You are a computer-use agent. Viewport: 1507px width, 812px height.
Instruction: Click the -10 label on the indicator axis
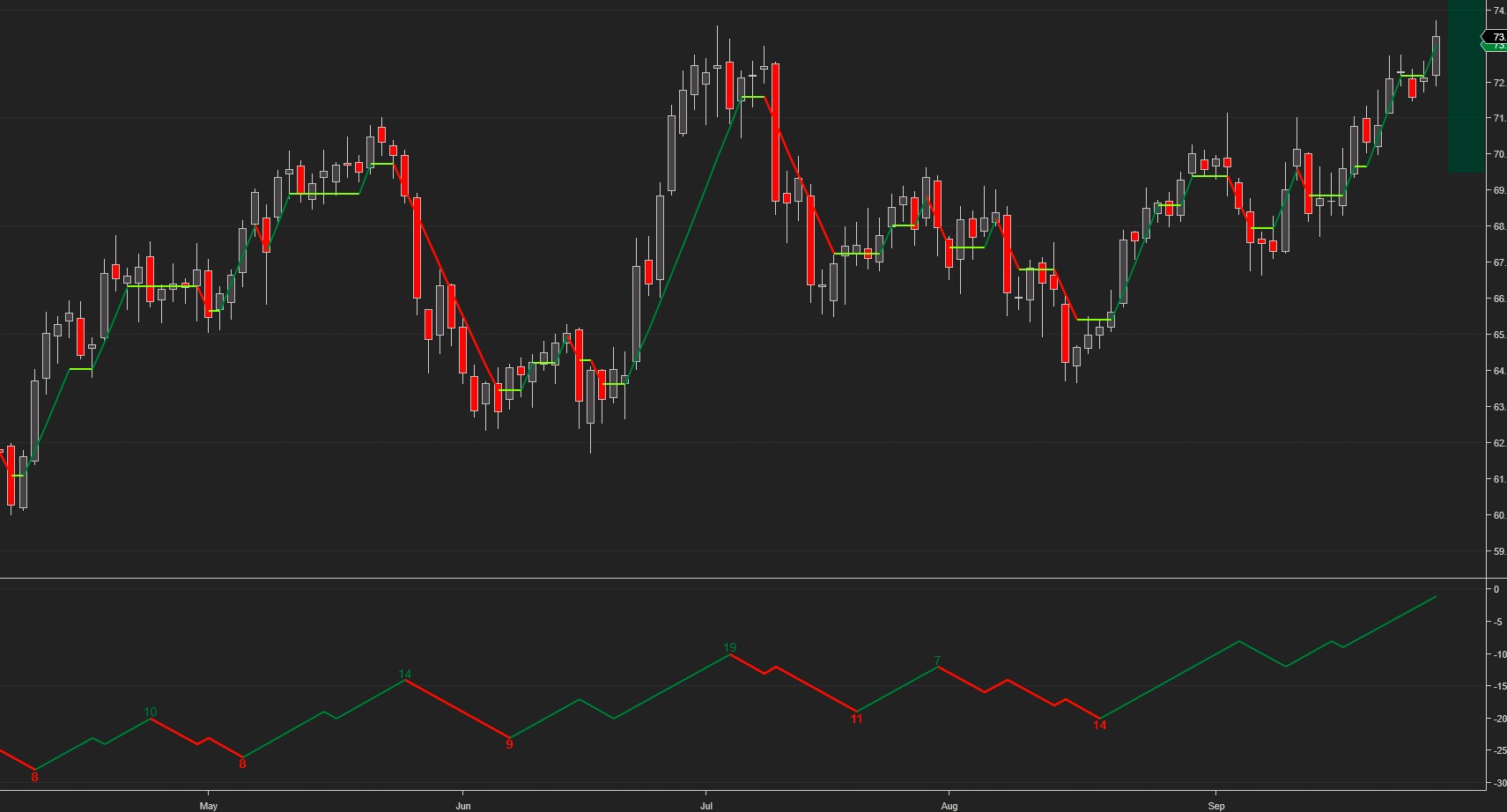pyautogui.click(x=1498, y=654)
